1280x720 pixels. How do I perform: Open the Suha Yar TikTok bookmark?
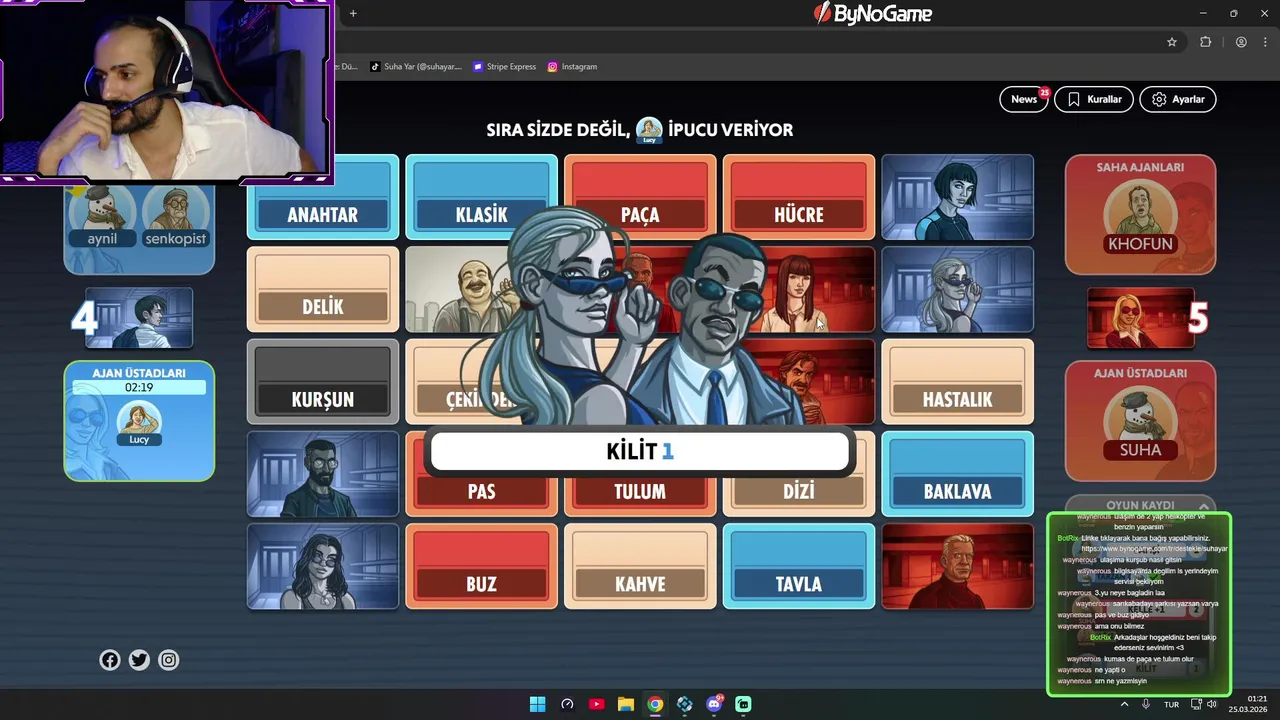[416, 67]
